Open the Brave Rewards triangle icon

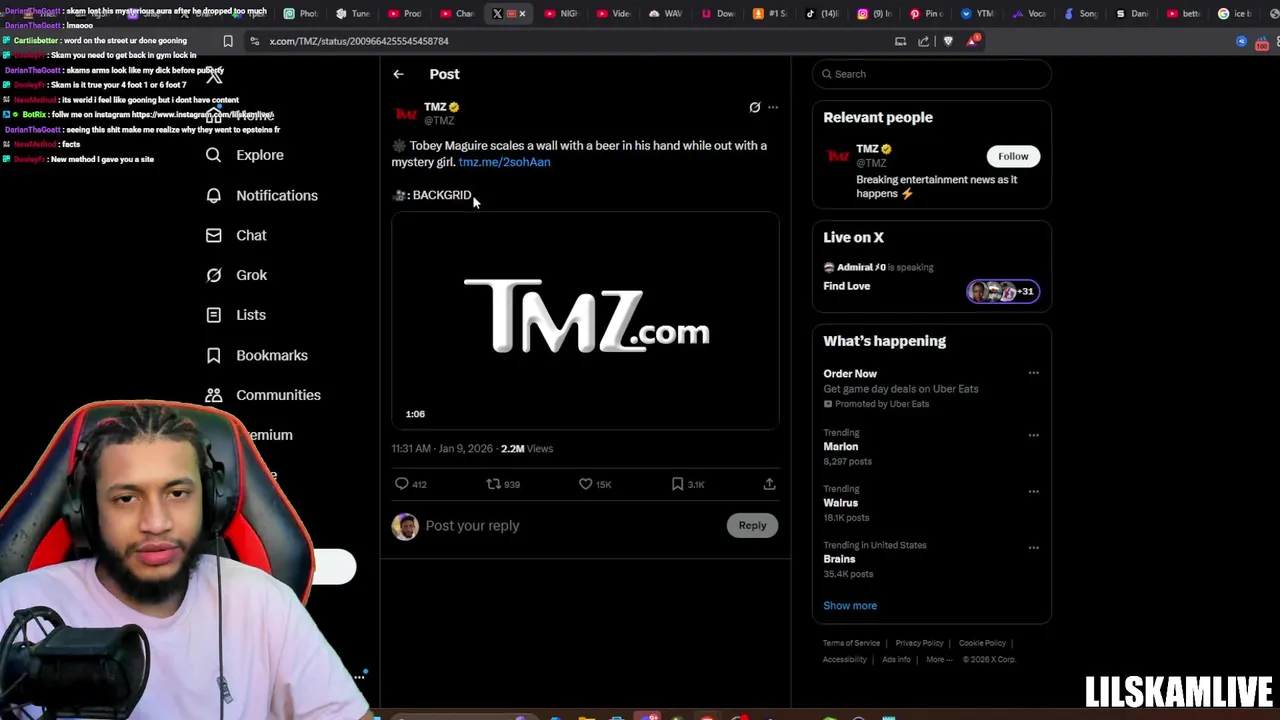(973, 41)
